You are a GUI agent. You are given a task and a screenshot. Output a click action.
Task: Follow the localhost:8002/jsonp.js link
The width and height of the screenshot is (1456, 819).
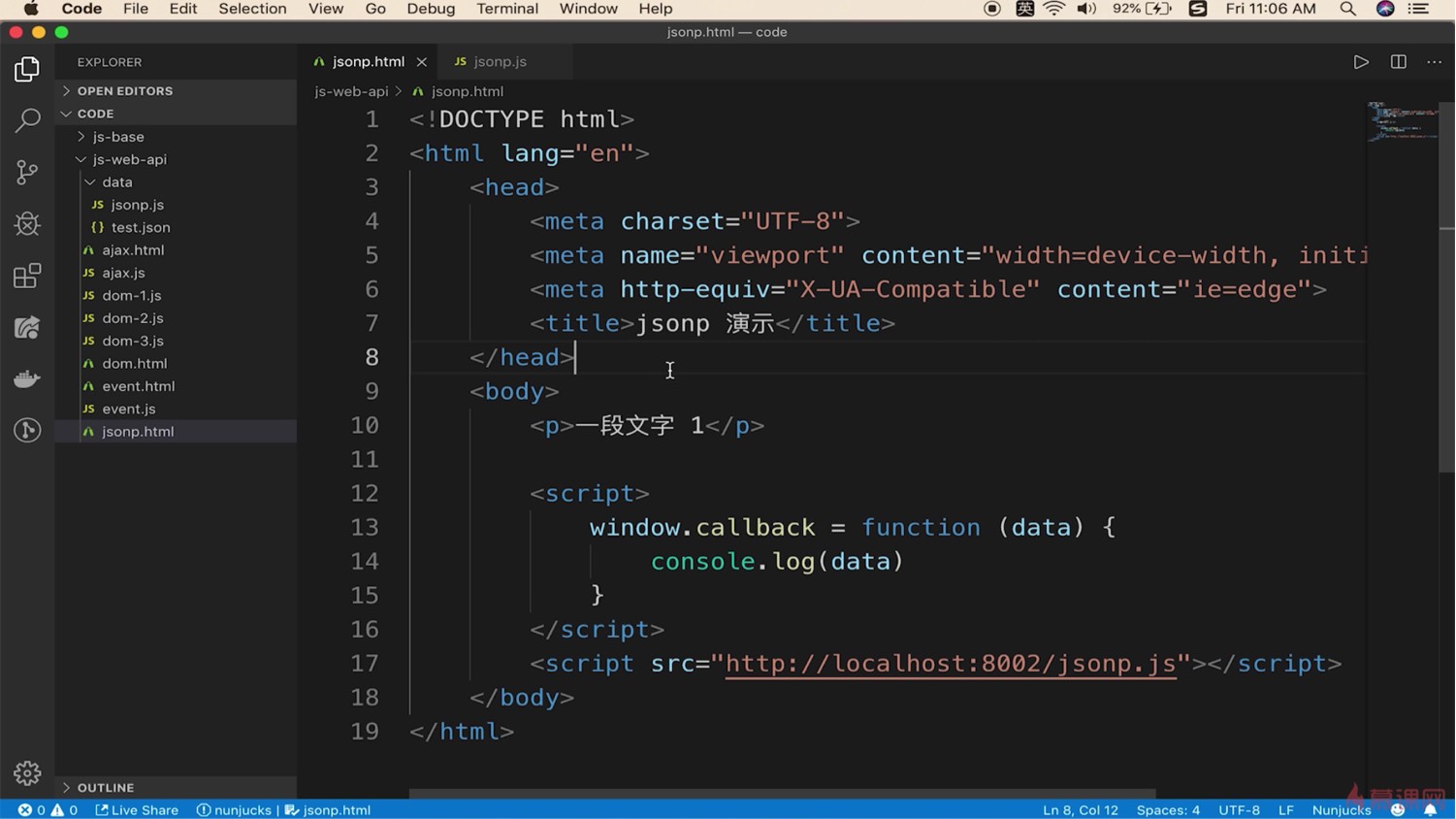click(x=951, y=664)
